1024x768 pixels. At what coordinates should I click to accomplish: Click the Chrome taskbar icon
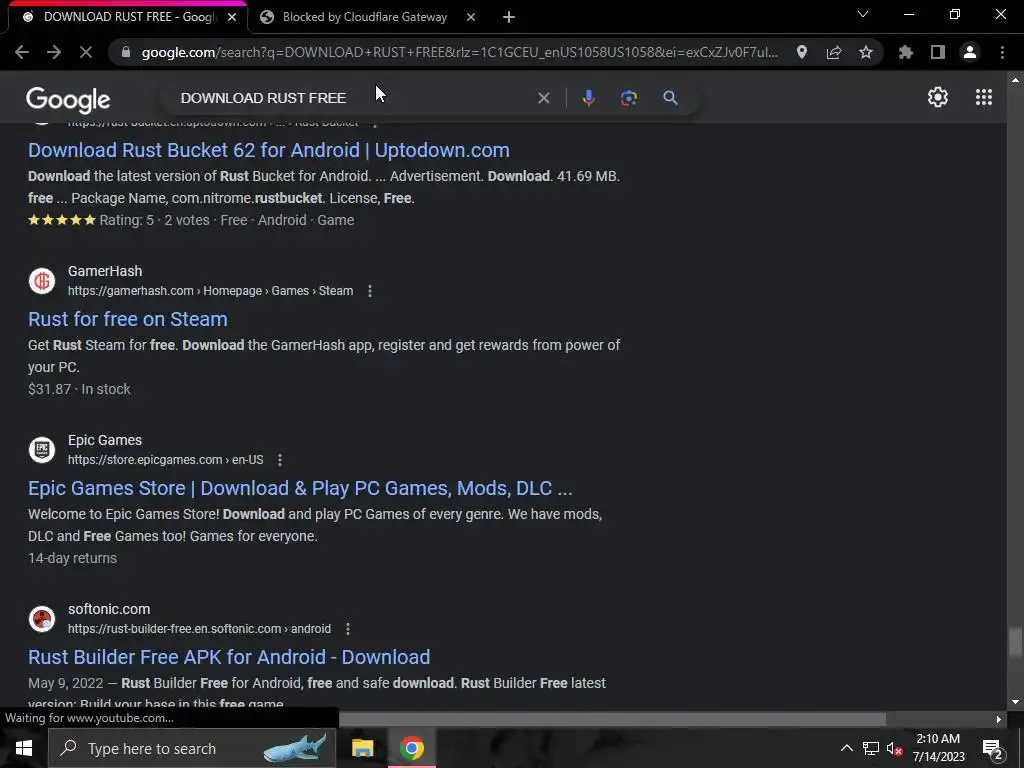pos(411,748)
